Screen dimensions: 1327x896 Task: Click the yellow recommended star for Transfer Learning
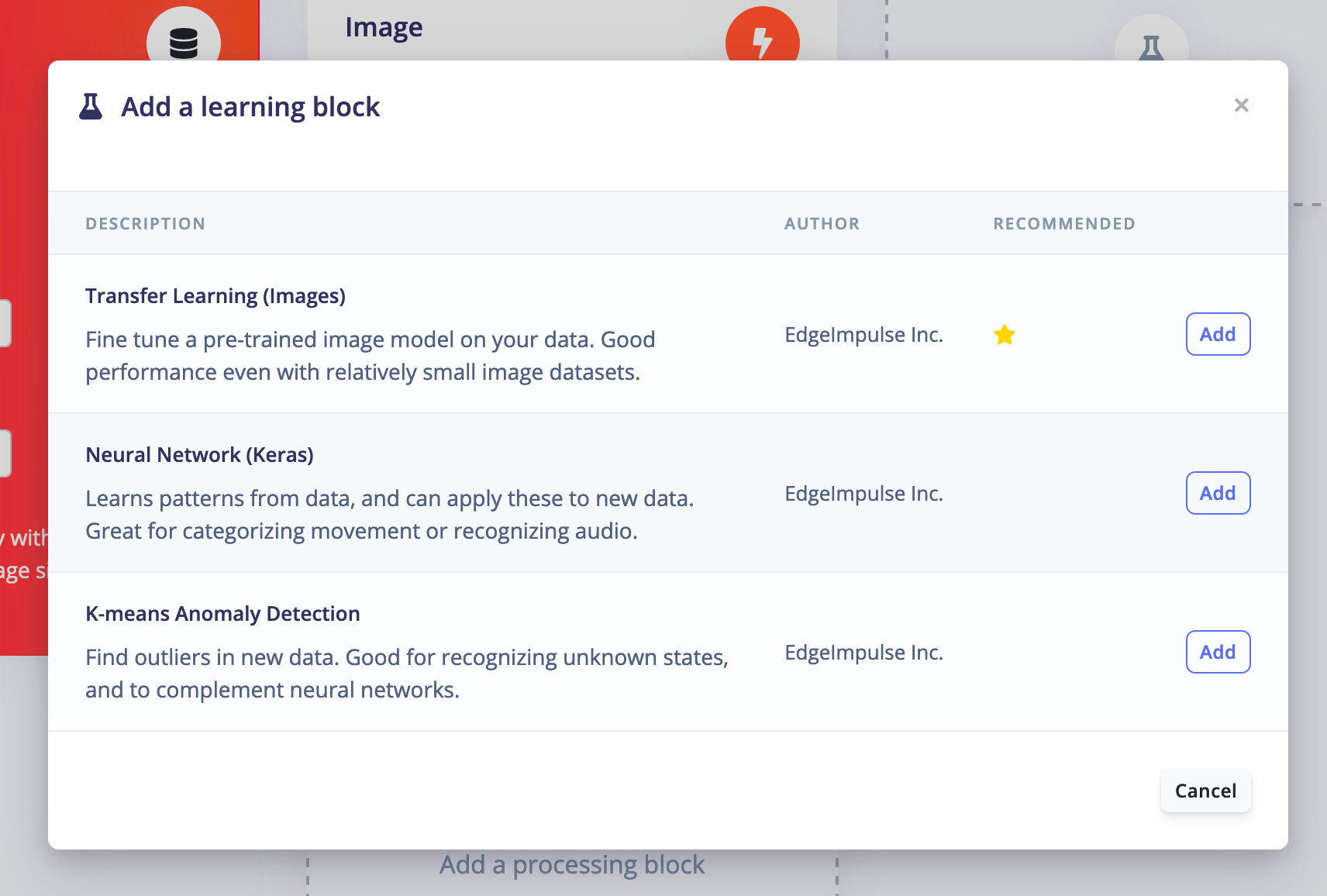pos(1005,335)
